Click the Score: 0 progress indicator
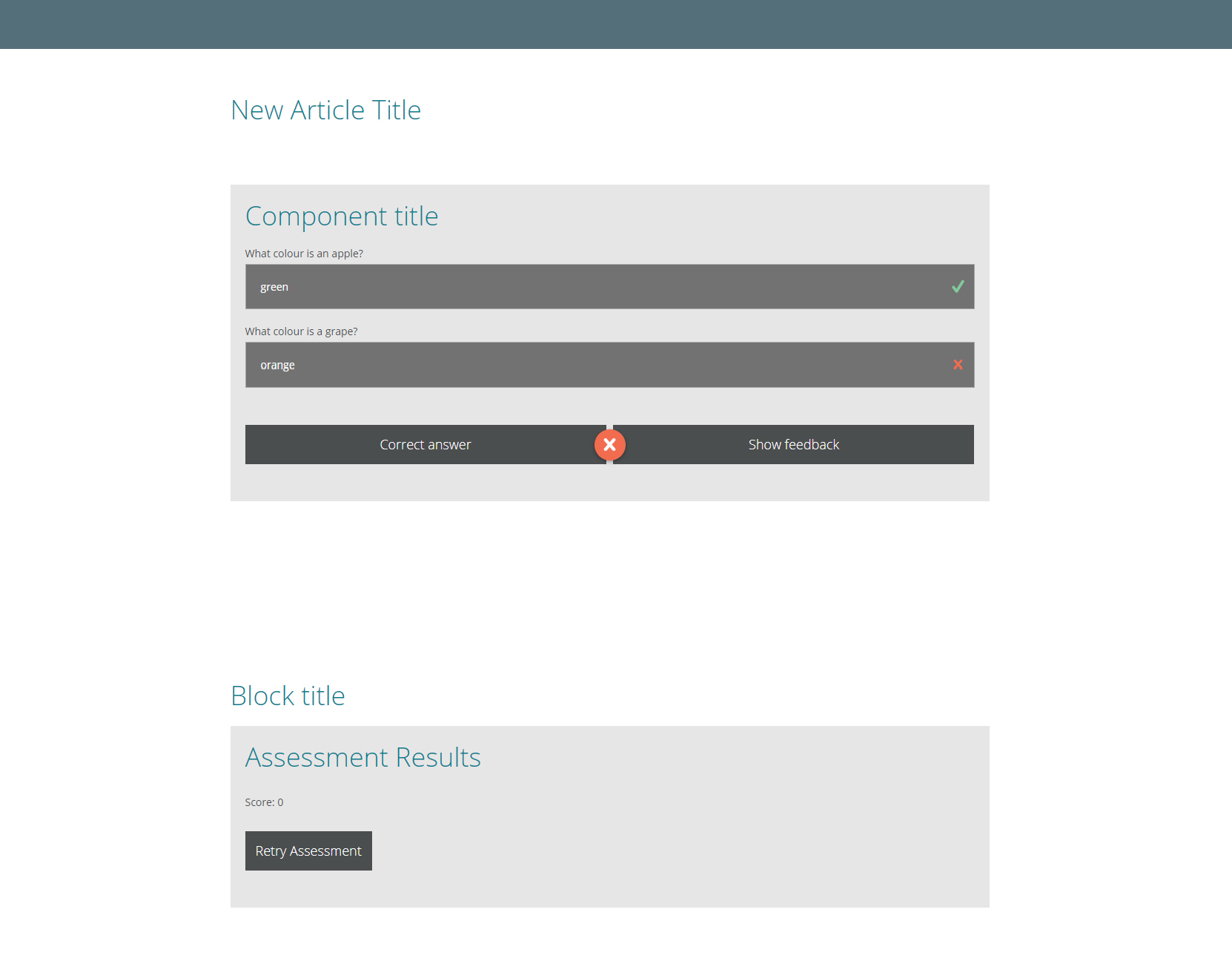 (264, 802)
